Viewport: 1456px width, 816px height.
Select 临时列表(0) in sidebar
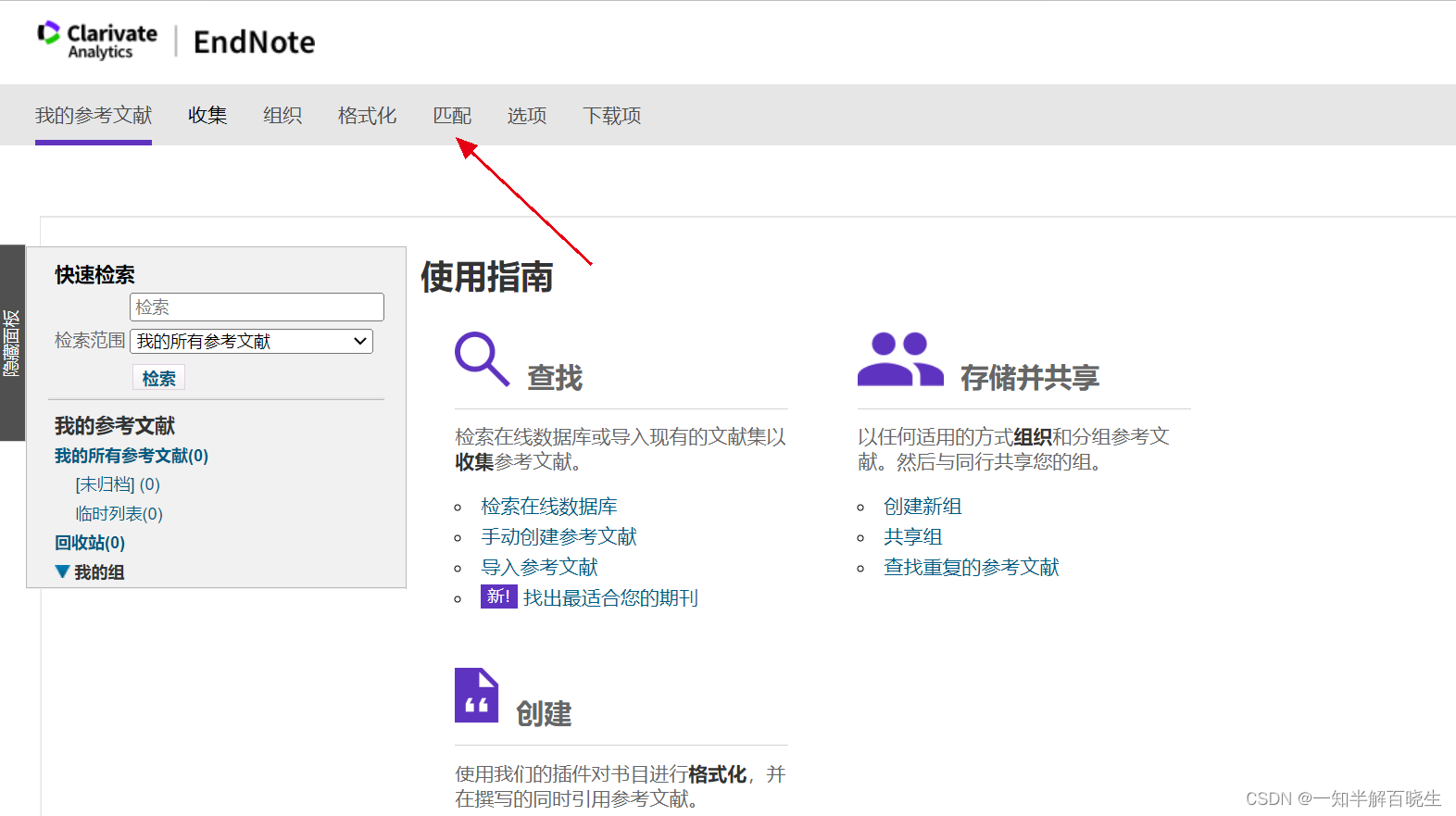click(x=119, y=513)
